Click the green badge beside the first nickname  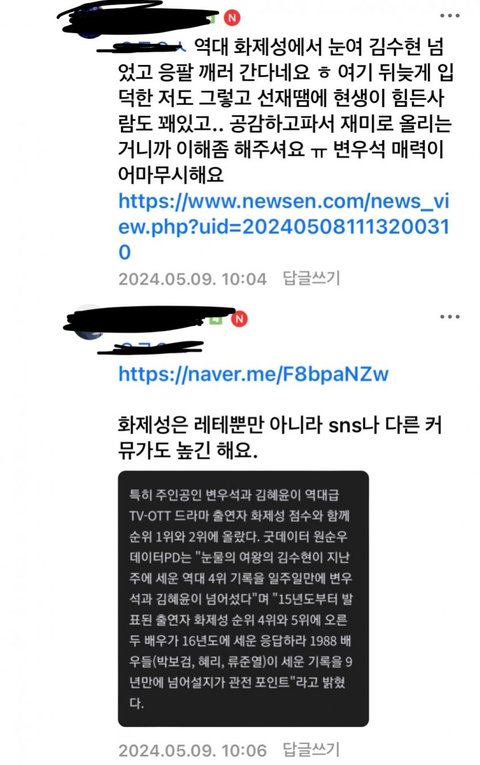[213, 20]
